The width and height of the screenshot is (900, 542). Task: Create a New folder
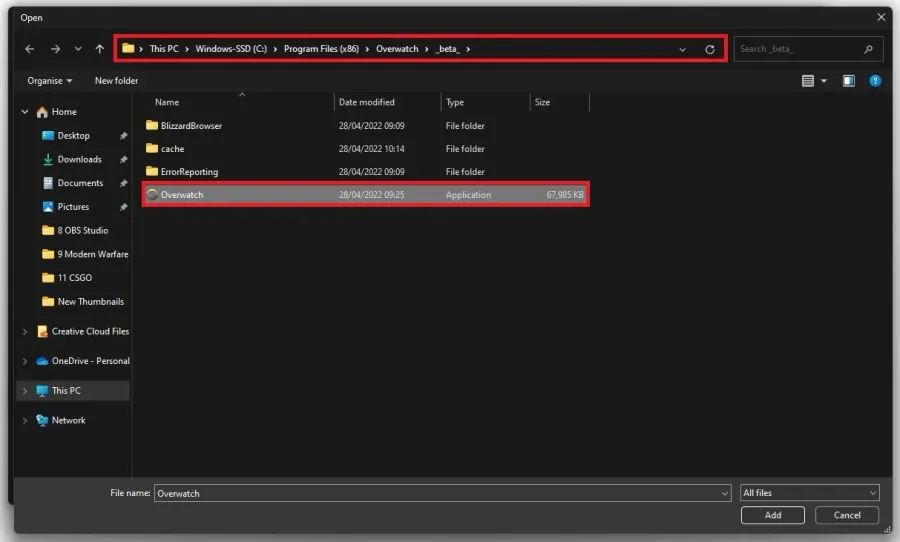coord(117,81)
